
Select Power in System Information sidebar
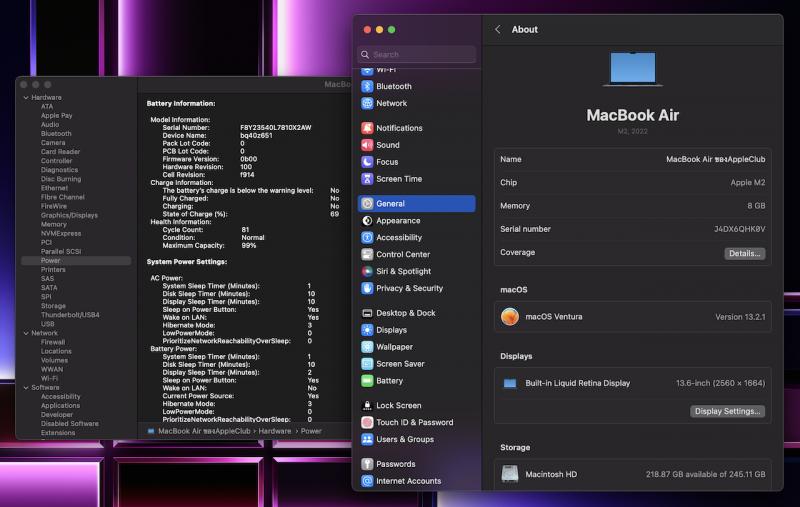click(x=76, y=261)
